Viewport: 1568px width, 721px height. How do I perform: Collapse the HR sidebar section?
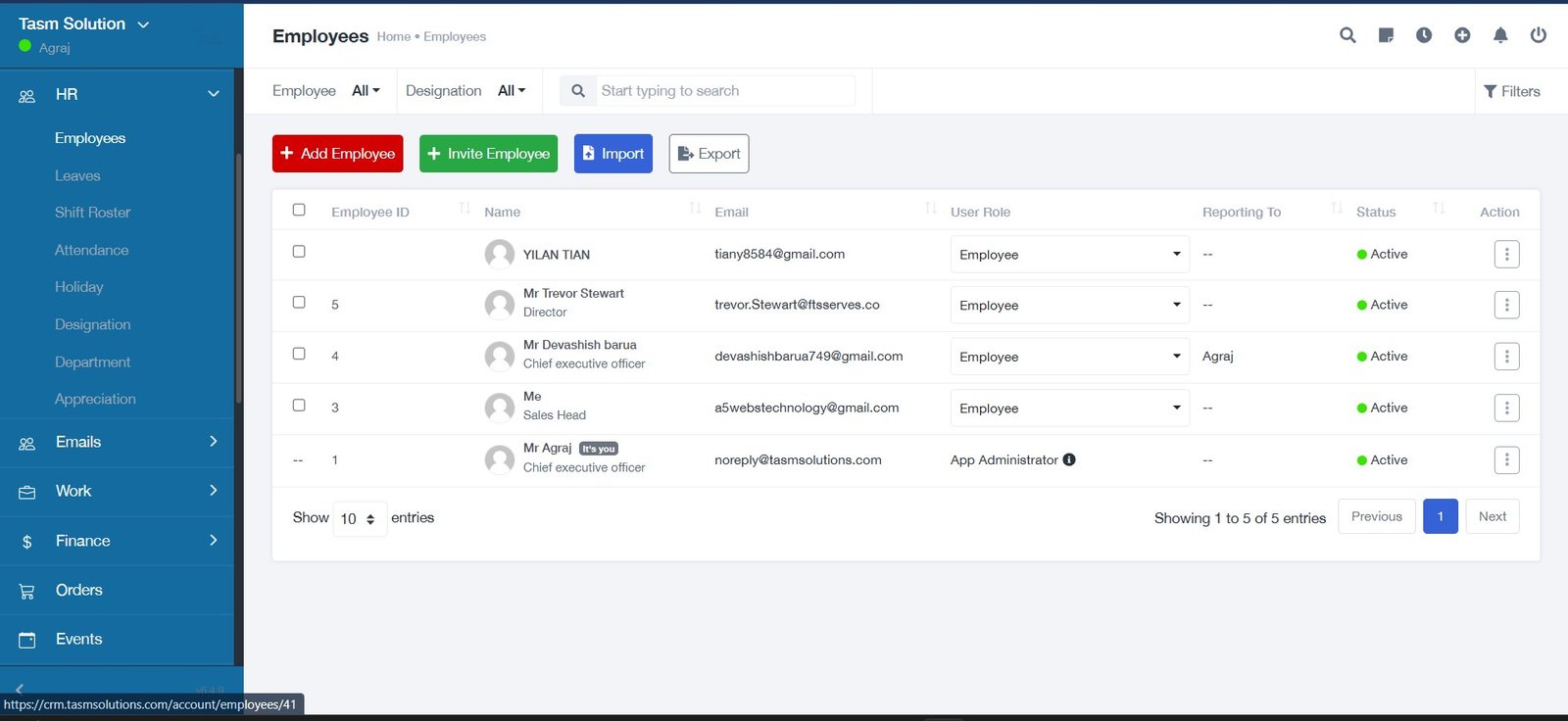click(213, 94)
